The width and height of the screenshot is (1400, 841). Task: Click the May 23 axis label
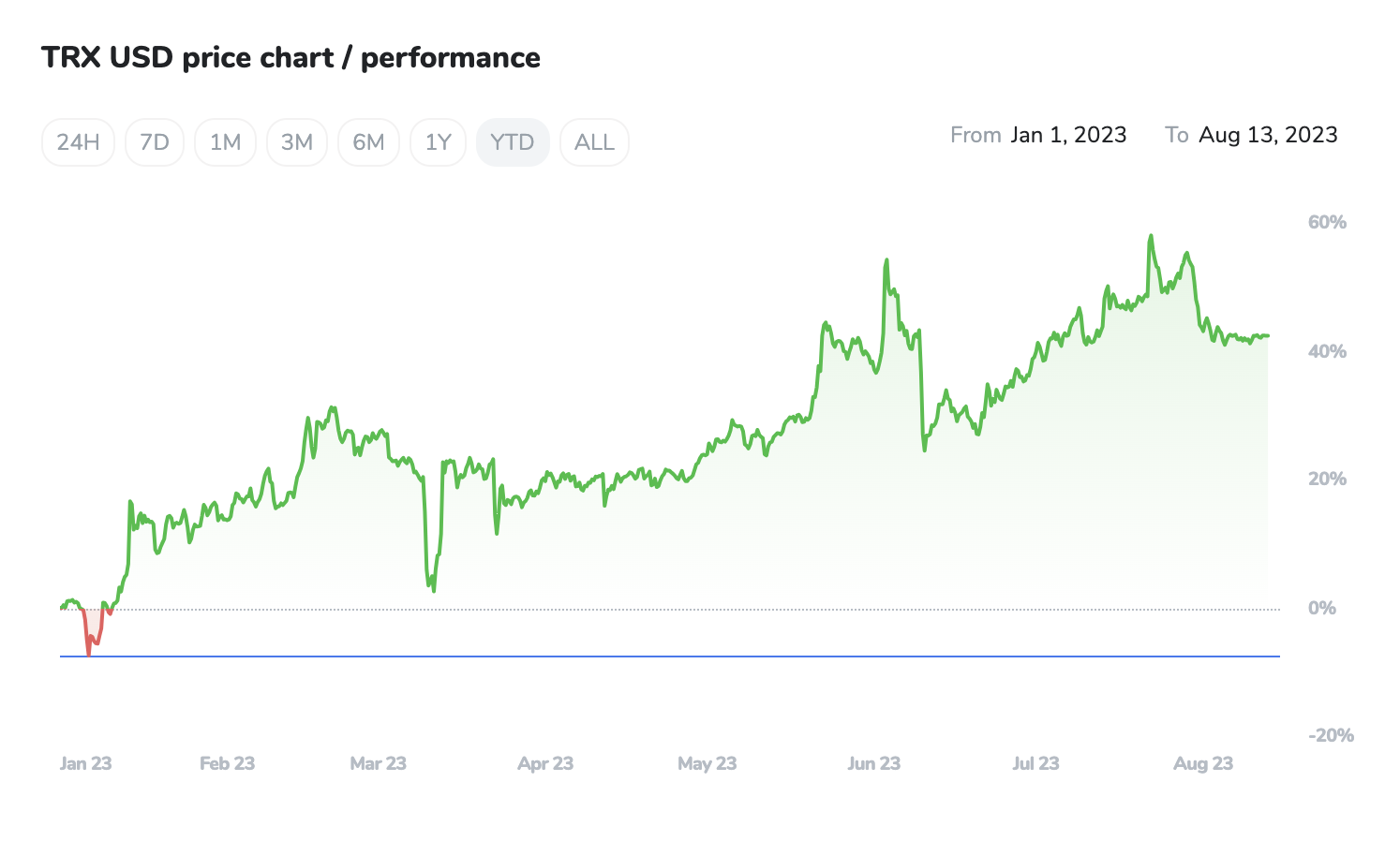[x=707, y=763]
